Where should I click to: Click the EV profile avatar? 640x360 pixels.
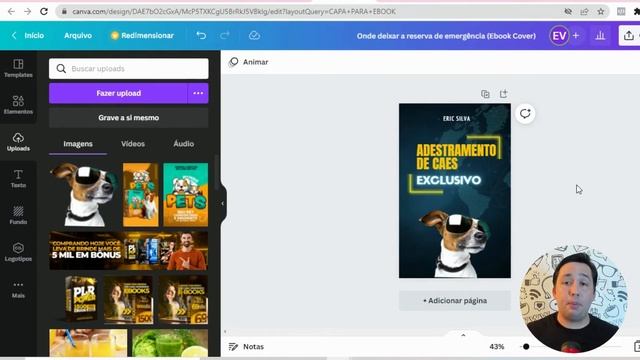click(559, 36)
